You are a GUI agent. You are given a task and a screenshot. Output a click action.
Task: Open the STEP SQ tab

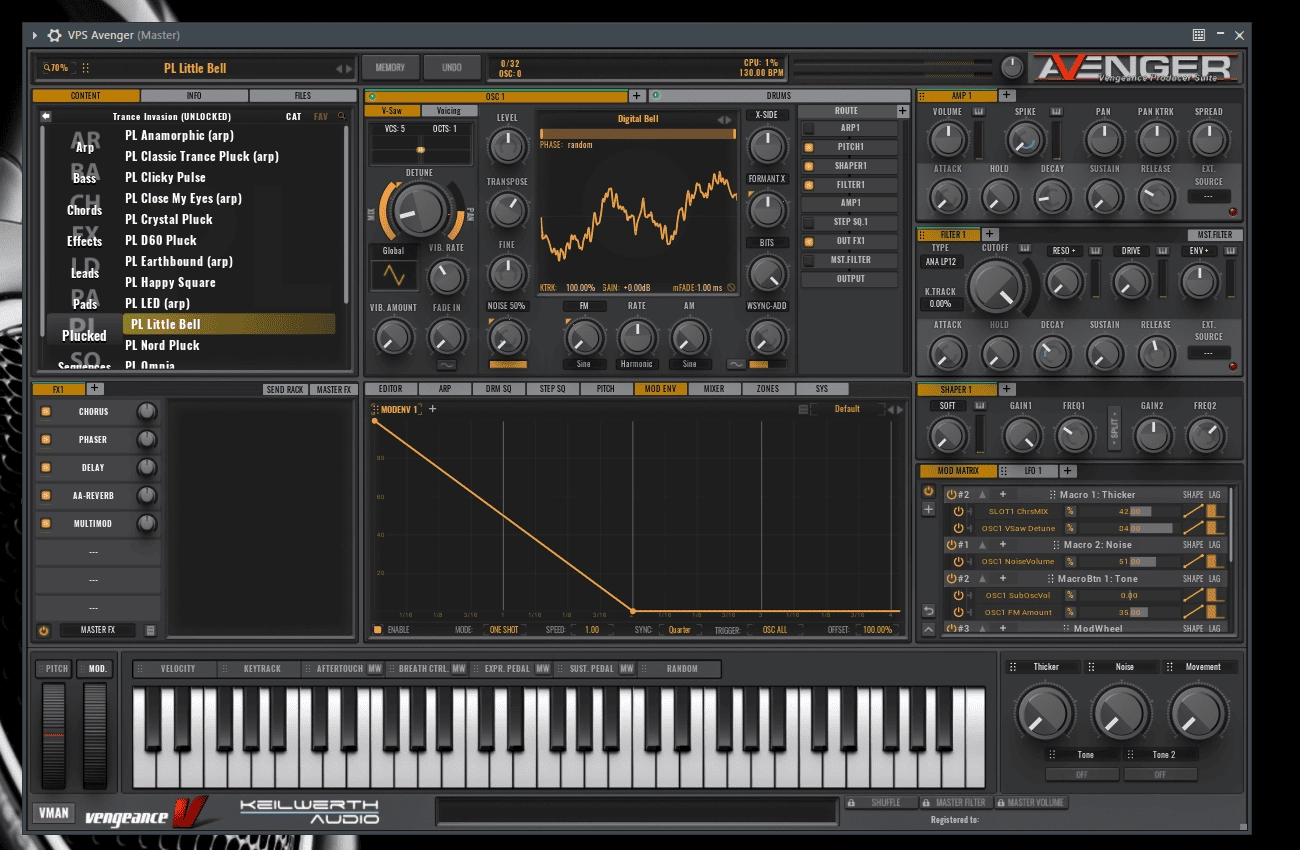(x=552, y=389)
